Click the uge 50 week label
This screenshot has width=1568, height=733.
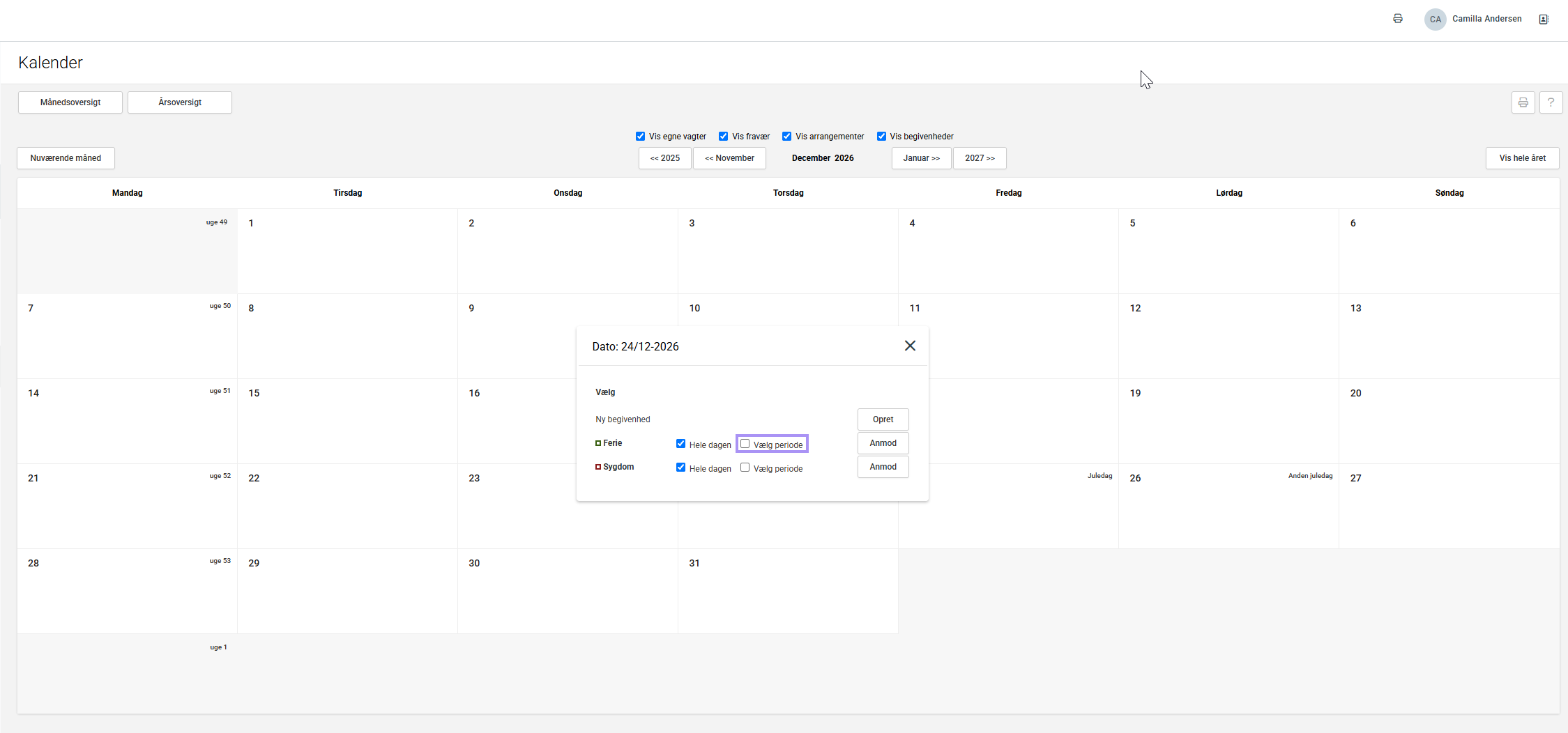(220, 306)
